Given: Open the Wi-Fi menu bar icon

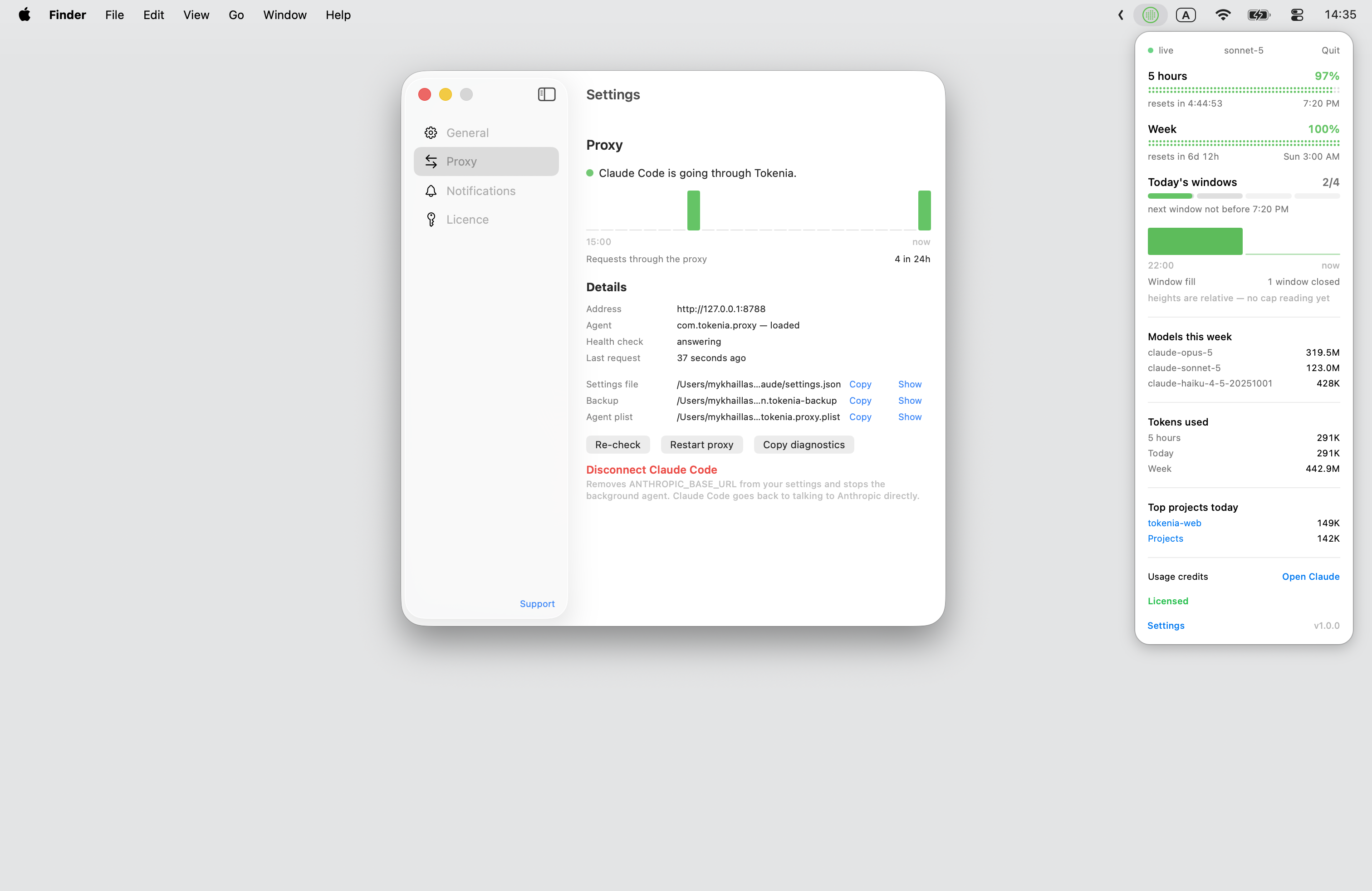Looking at the screenshot, I should [x=1222, y=15].
